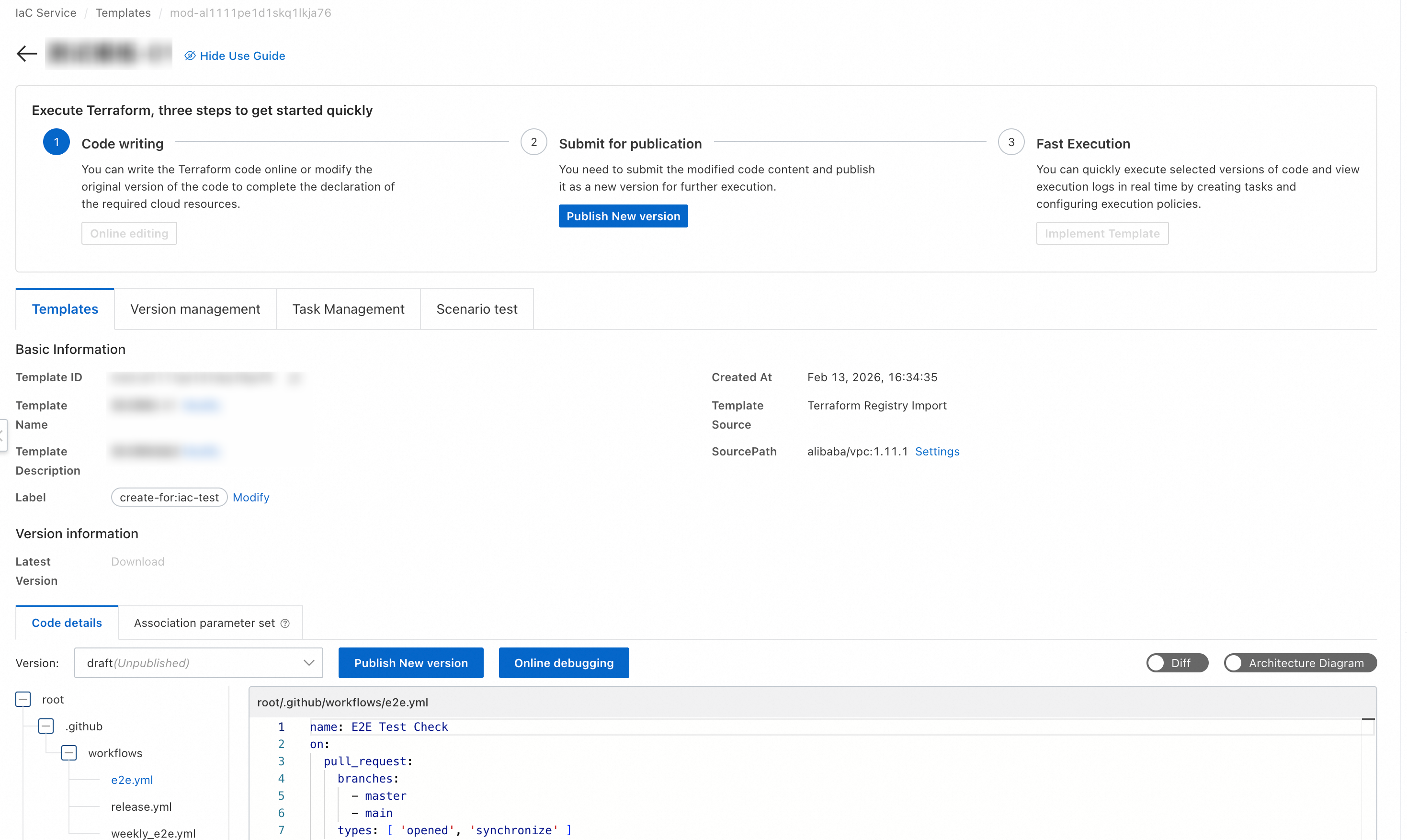Click the Terraform Registry Import value
The image size is (1407, 840).
(877, 405)
